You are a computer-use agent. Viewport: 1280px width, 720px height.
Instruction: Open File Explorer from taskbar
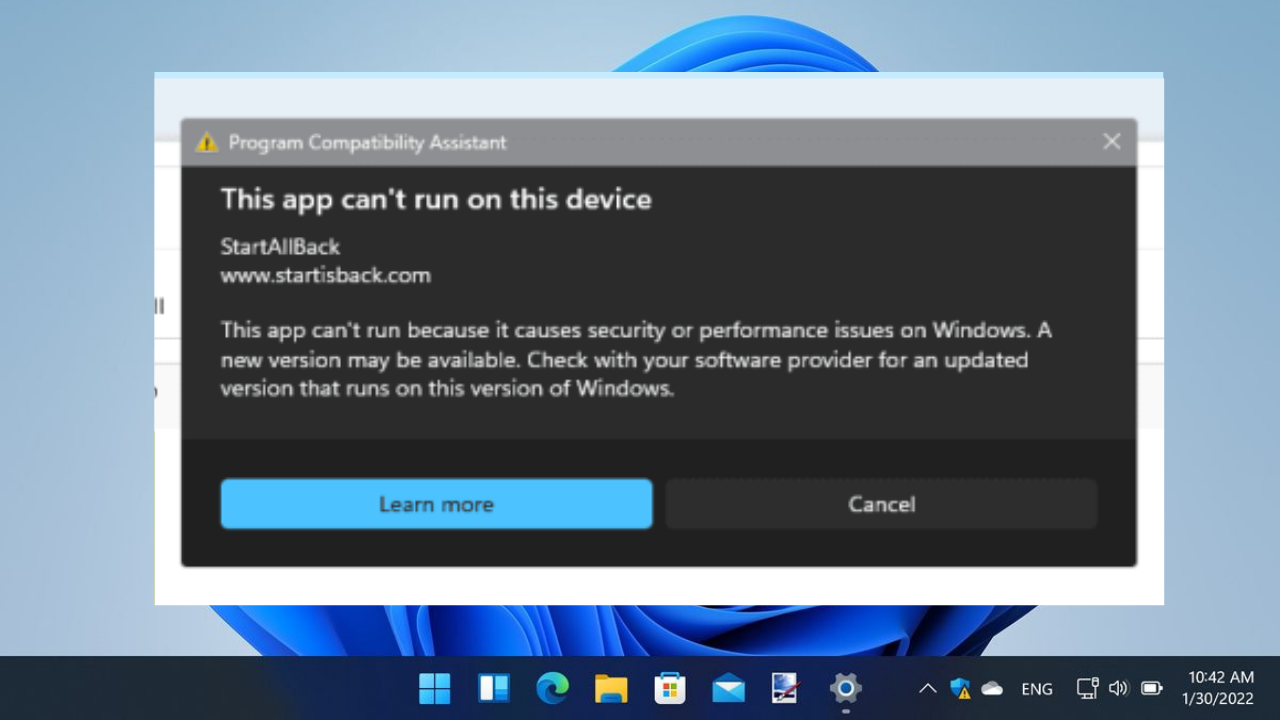point(610,688)
